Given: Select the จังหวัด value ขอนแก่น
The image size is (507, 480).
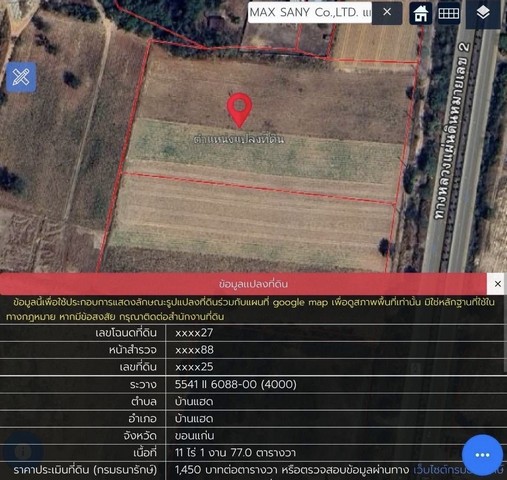Looking at the screenshot, I should click(x=195, y=436).
